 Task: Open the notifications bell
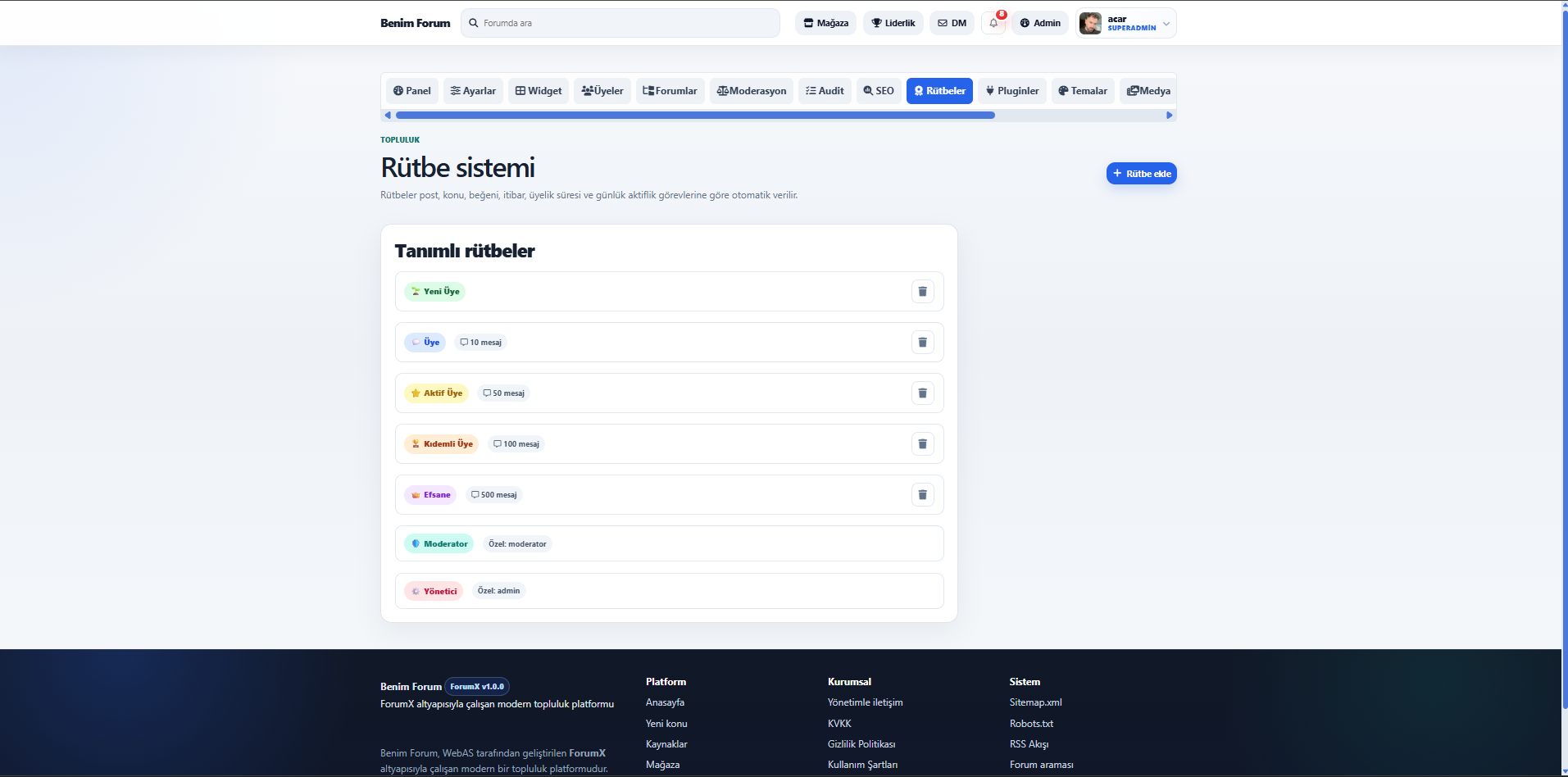point(993,23)
